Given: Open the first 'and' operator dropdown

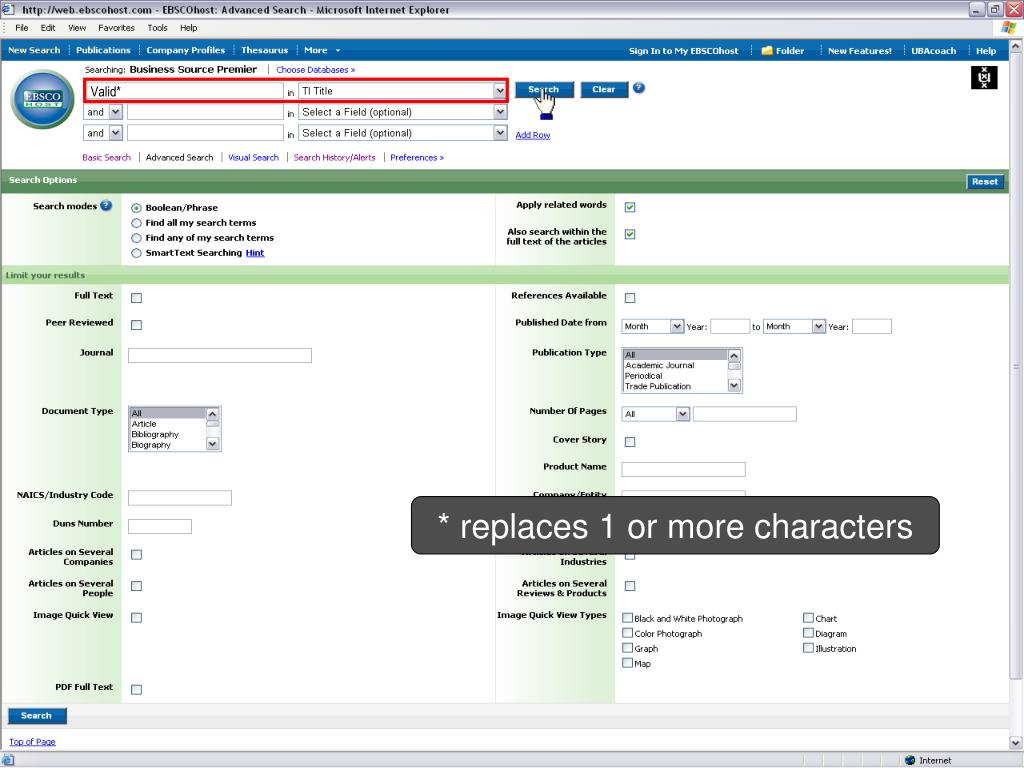Looking at the screenshot, I should point(116,112).
